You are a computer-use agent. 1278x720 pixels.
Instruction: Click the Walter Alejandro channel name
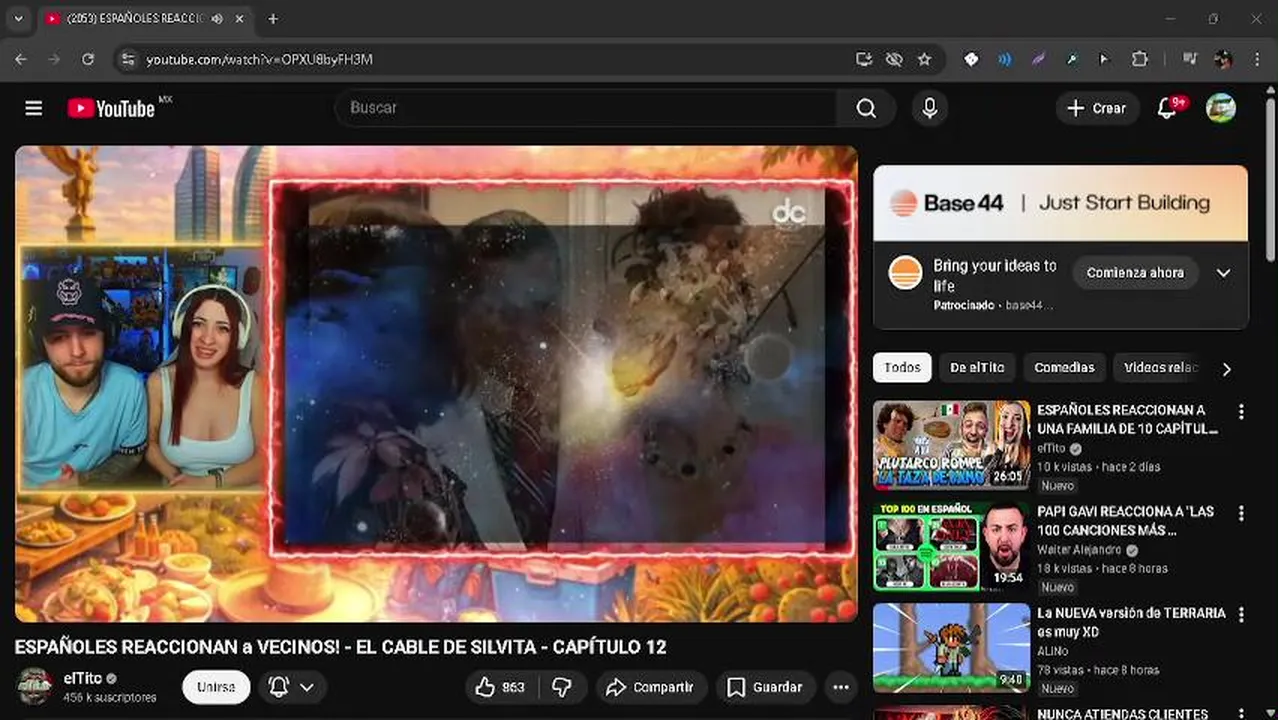click(1079, 550)
